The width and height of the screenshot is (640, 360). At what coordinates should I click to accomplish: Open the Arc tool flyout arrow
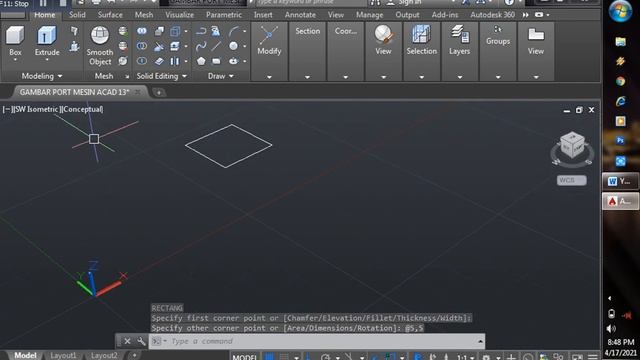(244, 31)
